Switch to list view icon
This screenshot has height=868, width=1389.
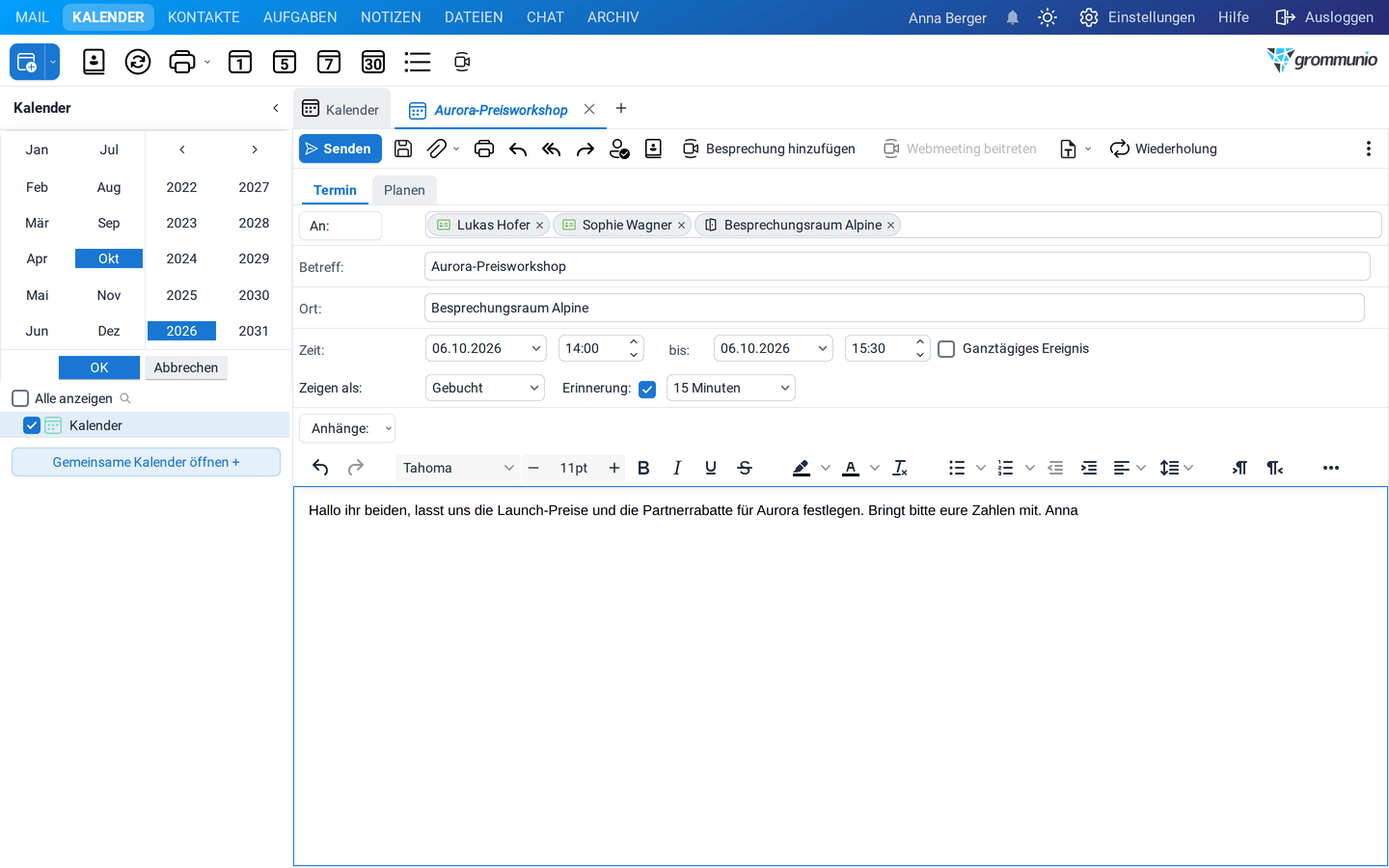click(418, 62)
